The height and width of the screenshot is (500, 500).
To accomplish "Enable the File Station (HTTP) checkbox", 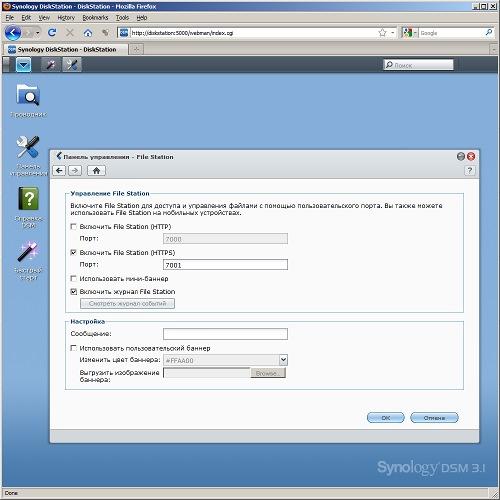I will (73, 227).
